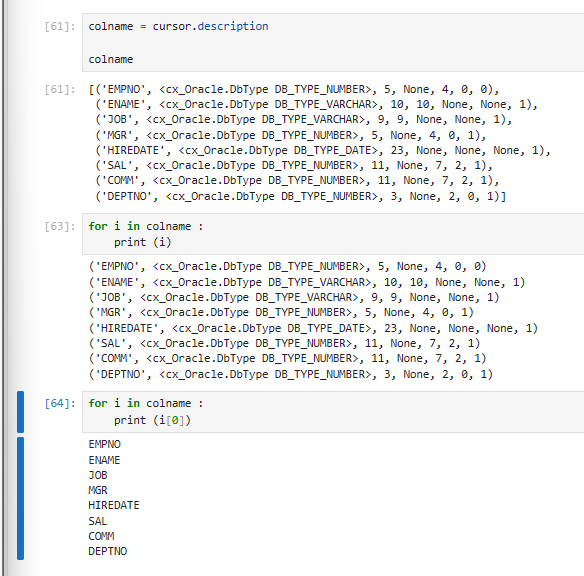This screenshot has height=576, width=584.
Task: Click COMM tuple in output 61 list
Action: click(x=297, y=181)
